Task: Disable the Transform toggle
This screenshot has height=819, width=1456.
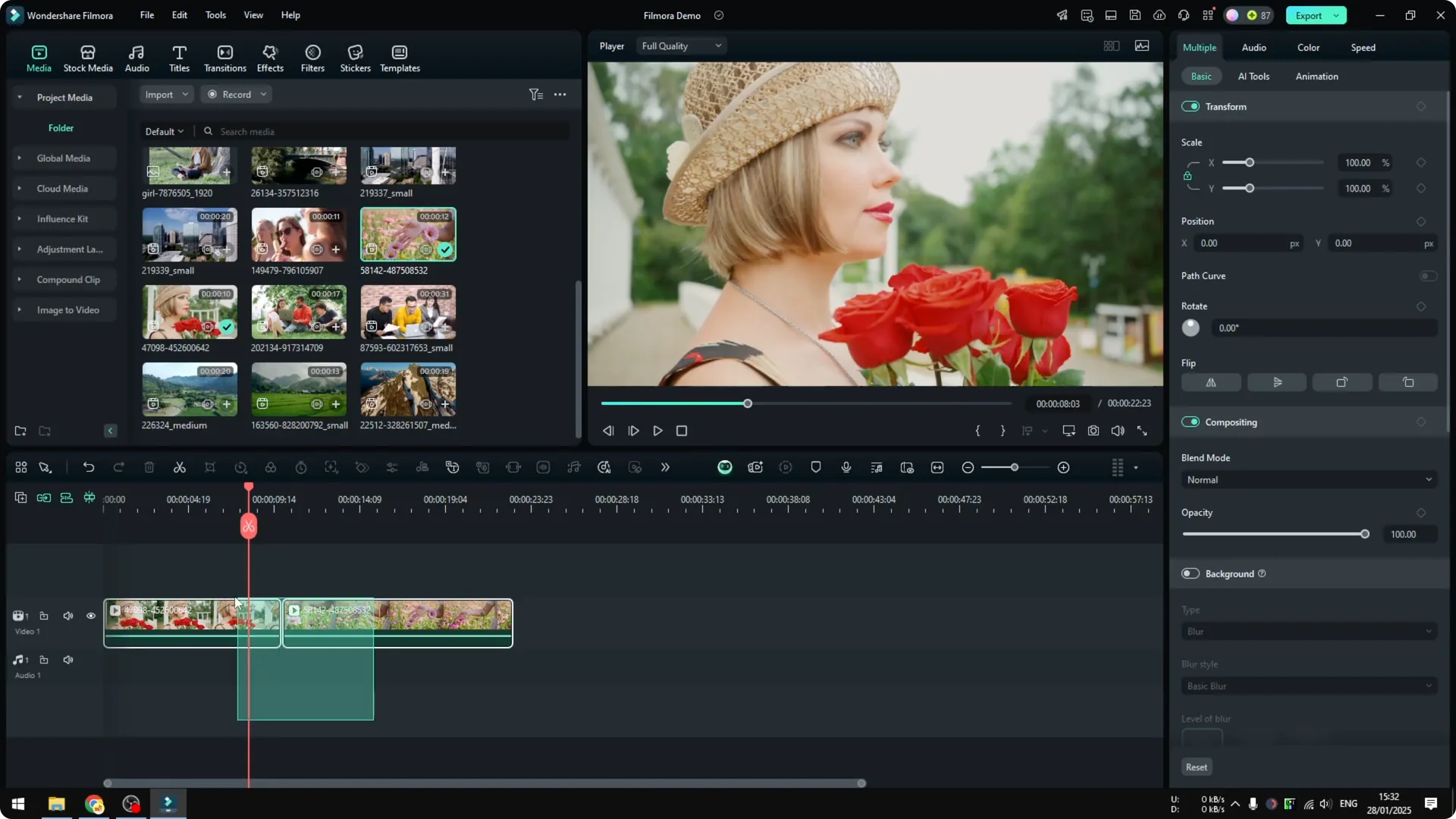Action: (x=1190, y=106)
